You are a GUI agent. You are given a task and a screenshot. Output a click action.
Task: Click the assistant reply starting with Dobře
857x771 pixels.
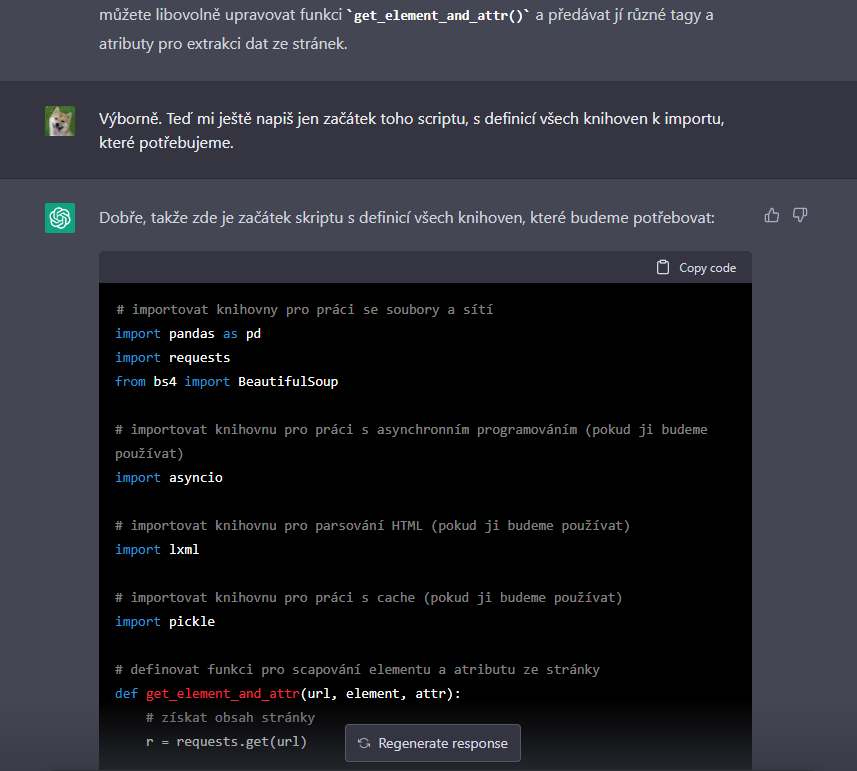pyautogui.click(x=406, y=217)
